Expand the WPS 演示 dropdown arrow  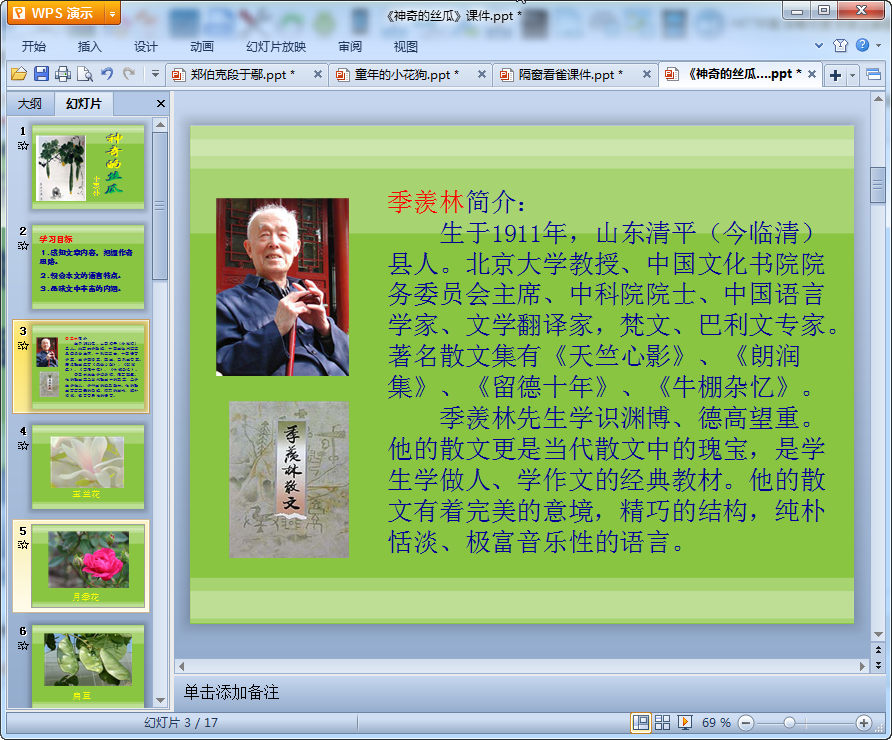113,14
